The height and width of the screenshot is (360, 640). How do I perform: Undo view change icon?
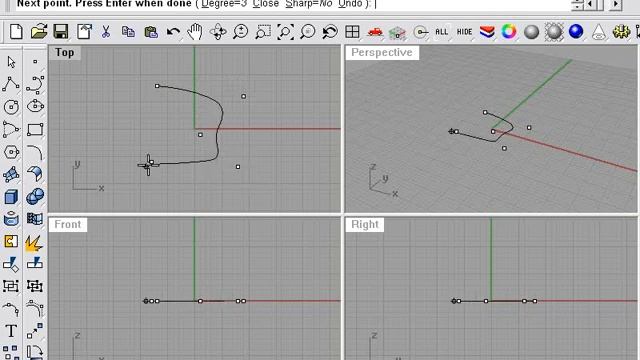pos(330,32)
